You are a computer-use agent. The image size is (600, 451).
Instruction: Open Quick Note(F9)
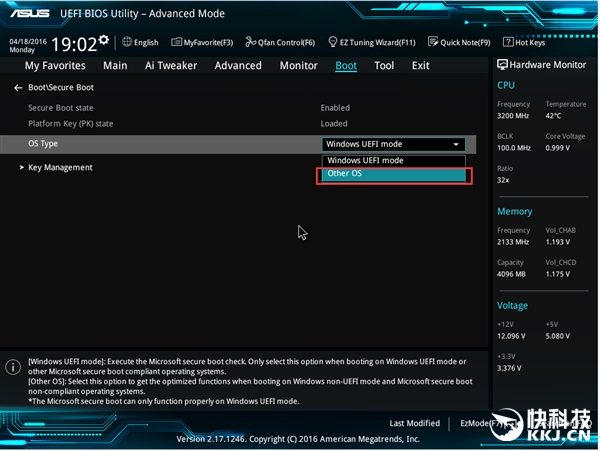[x=458, y=42]
